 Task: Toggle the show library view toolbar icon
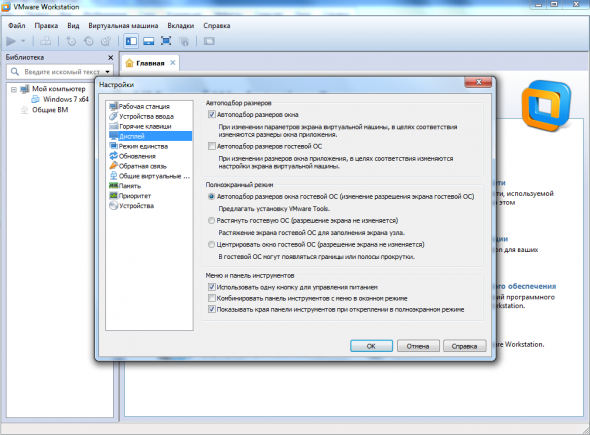point(131,41)
